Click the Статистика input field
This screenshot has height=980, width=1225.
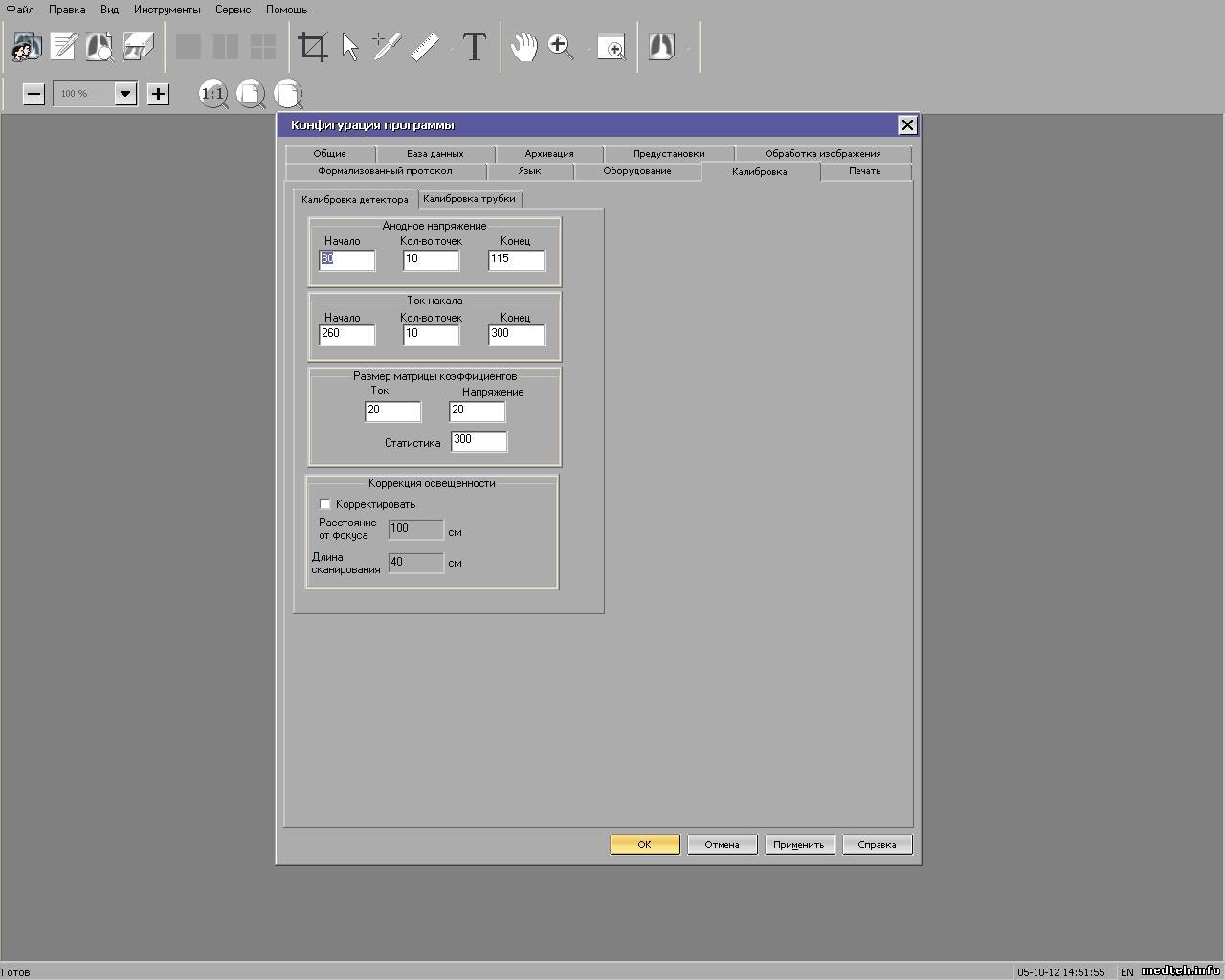(479, 440)
